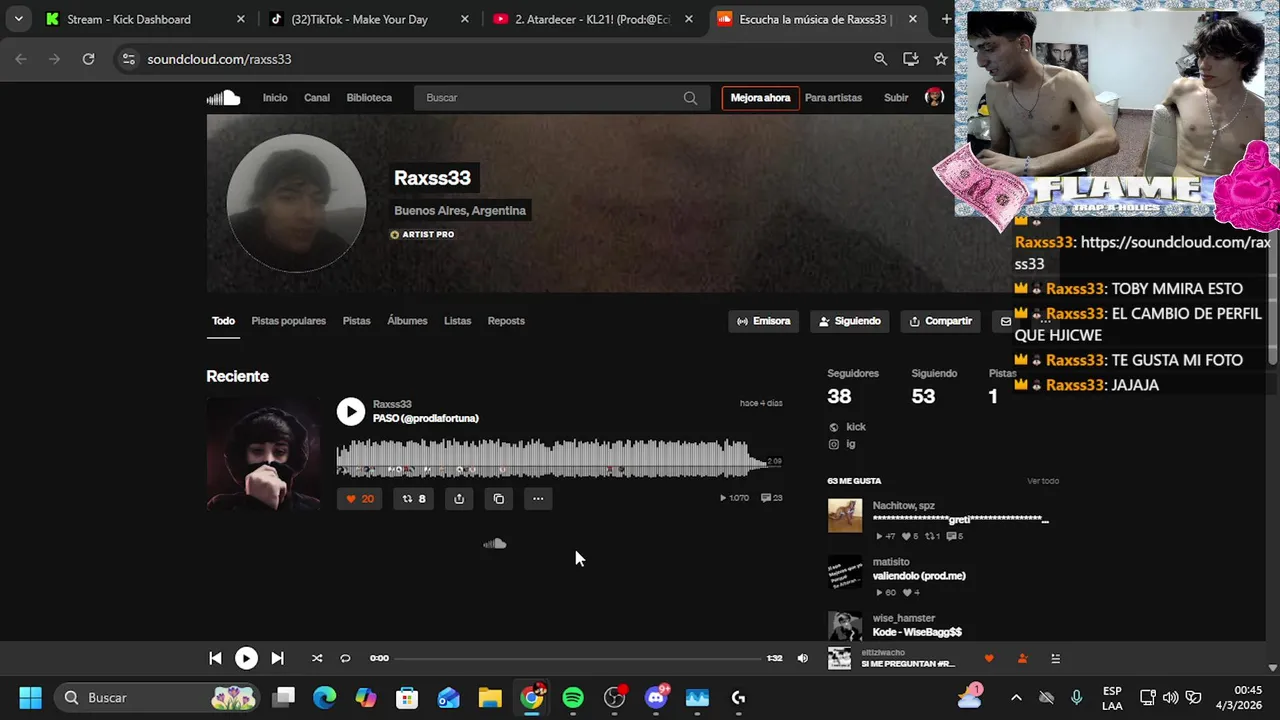This screenshot has height=720, width=1280.
Task: Repost the PASO track
Action: pyautogui.click(x=413, y=498)
